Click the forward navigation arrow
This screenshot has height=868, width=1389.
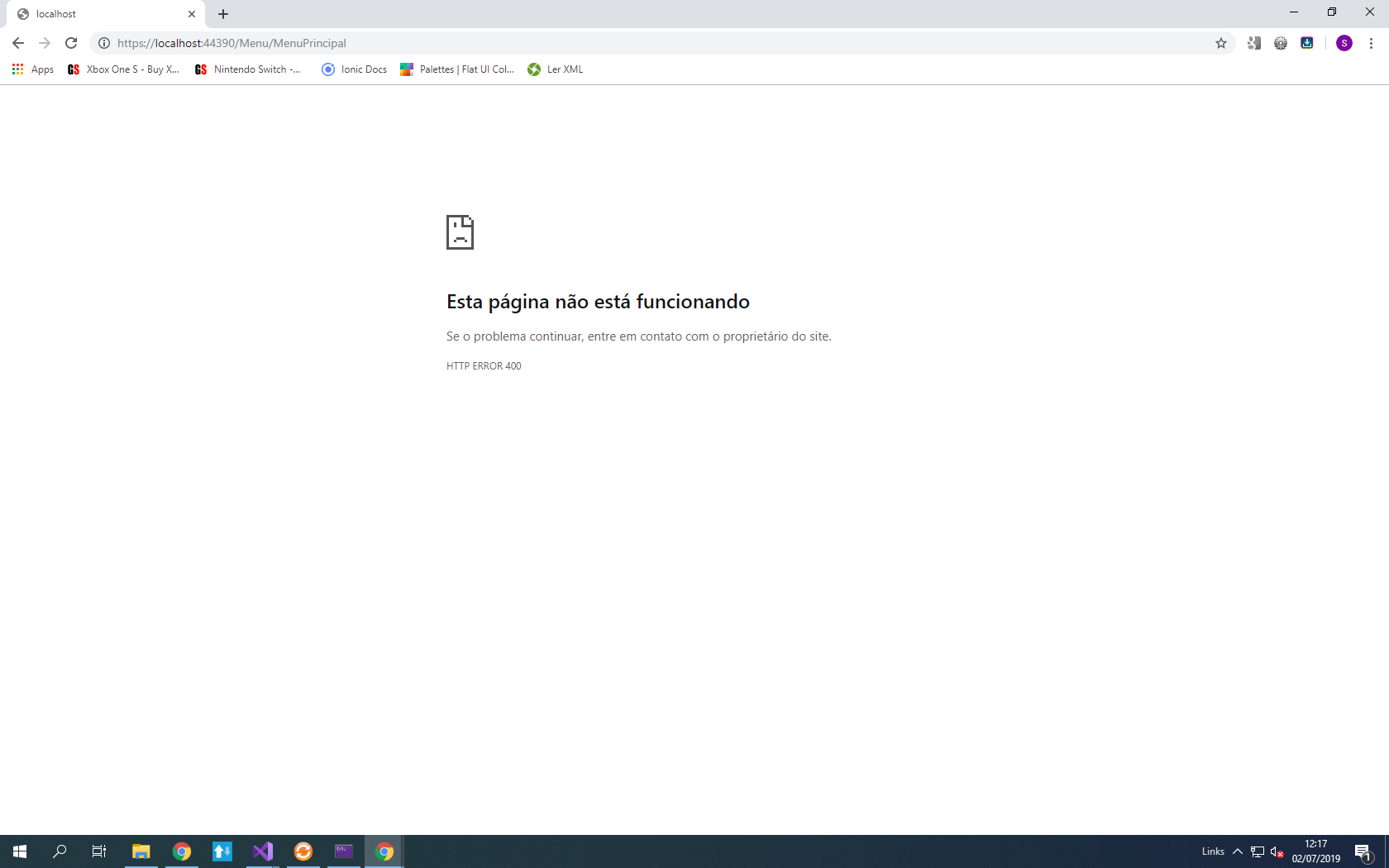coord(45,43)
